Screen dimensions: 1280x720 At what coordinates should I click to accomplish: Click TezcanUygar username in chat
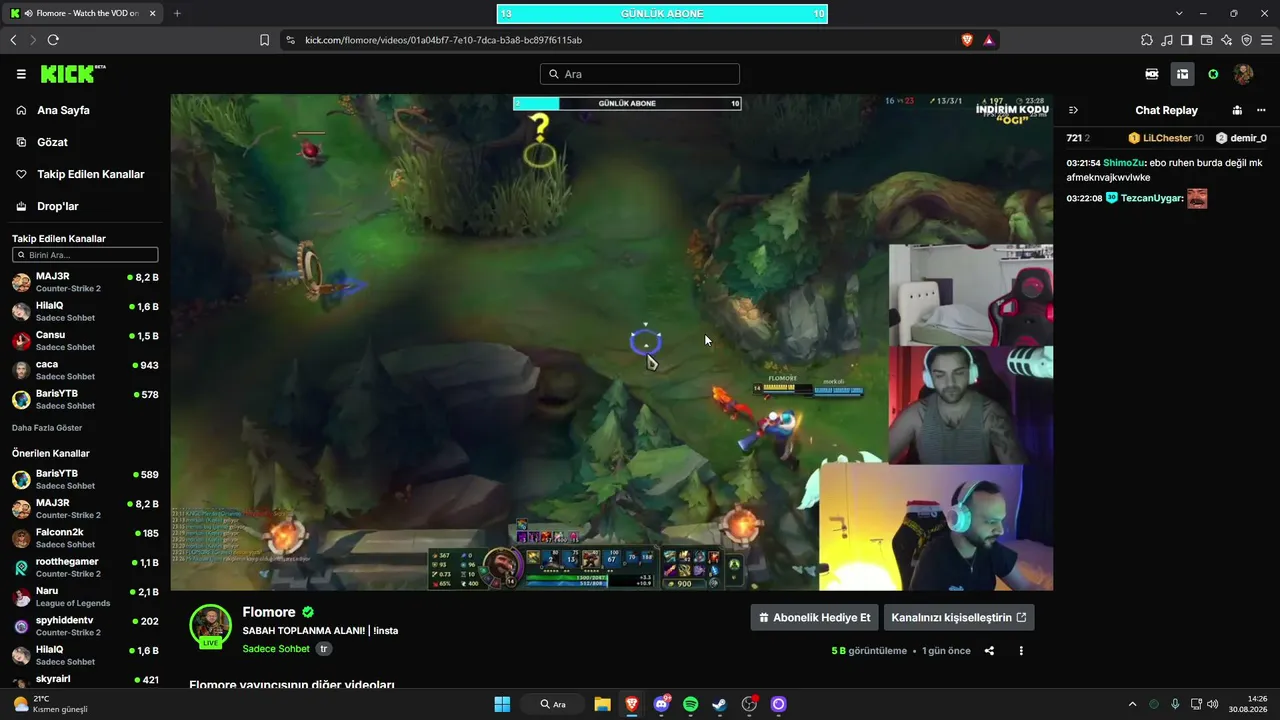tap(1152, 198)
